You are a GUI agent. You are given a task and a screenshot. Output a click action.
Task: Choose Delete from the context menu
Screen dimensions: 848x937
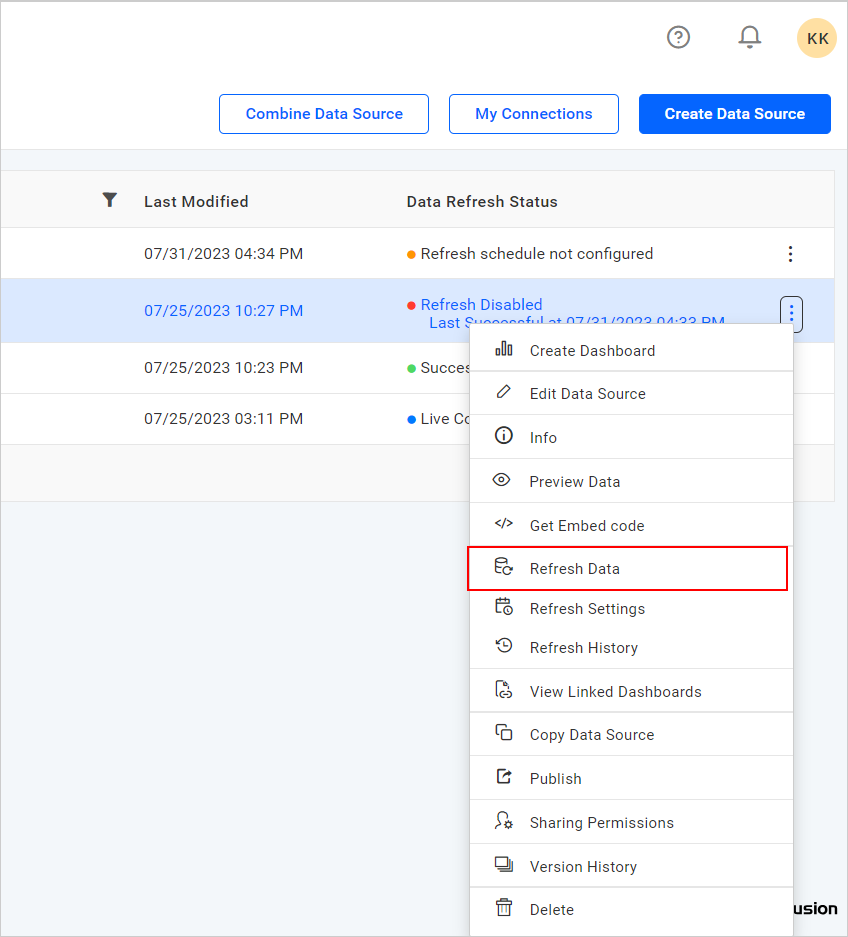(632, 910)
